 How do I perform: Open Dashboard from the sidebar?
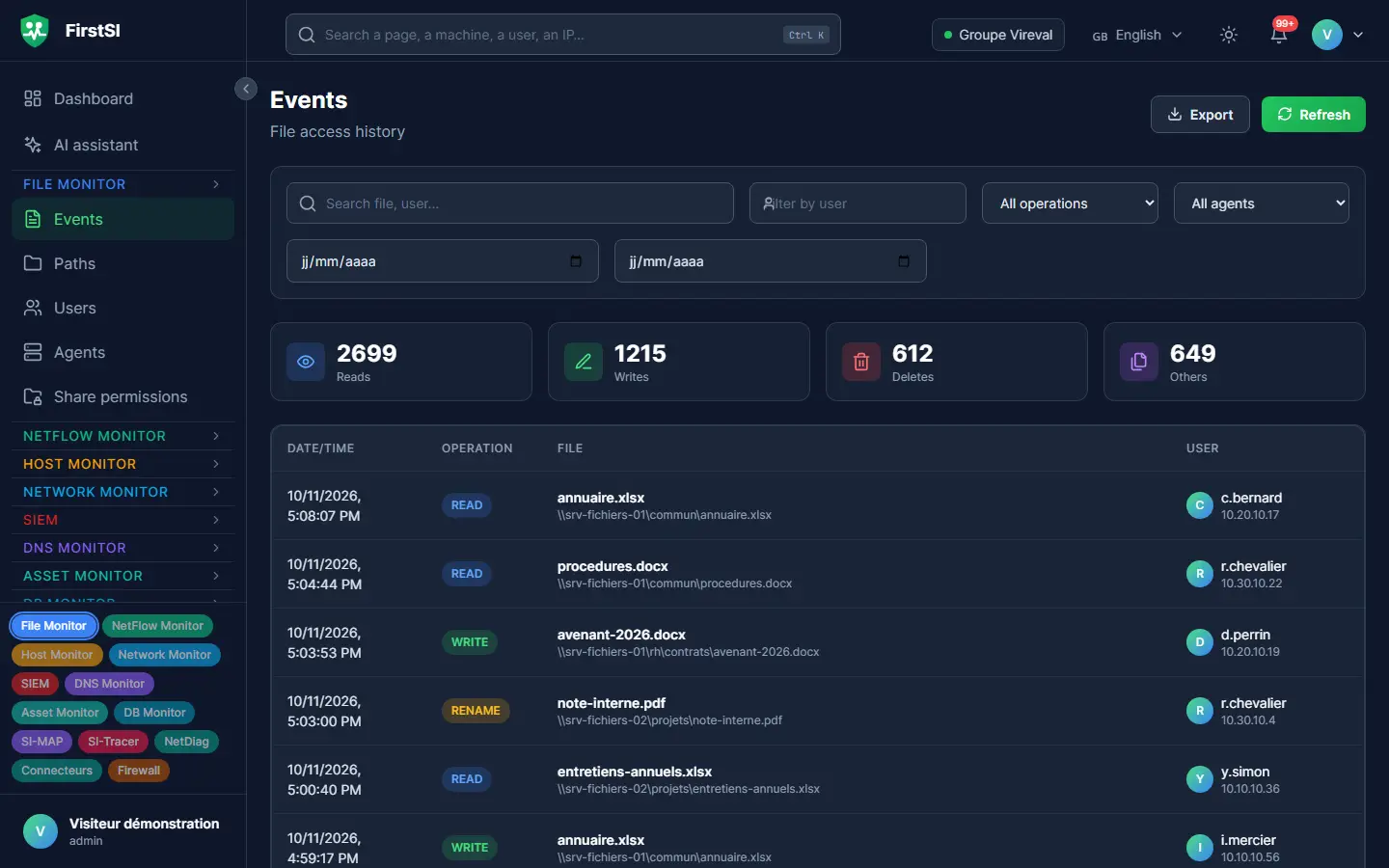(123, 98)
